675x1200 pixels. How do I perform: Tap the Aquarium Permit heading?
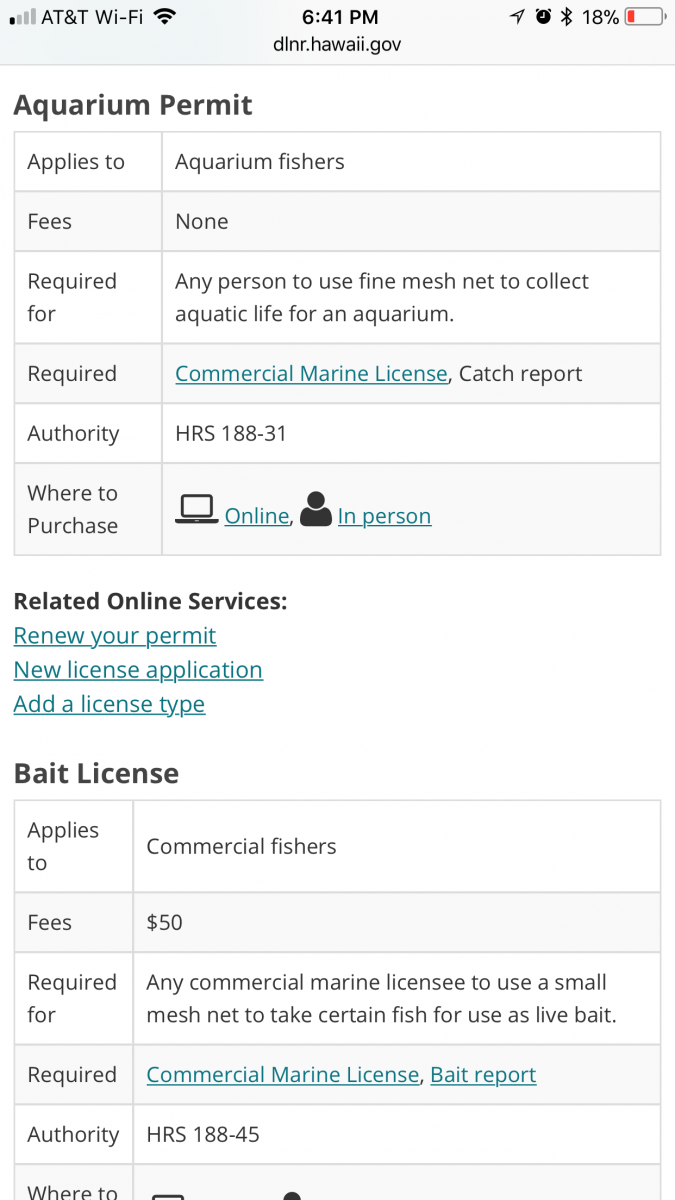point(133,105)
